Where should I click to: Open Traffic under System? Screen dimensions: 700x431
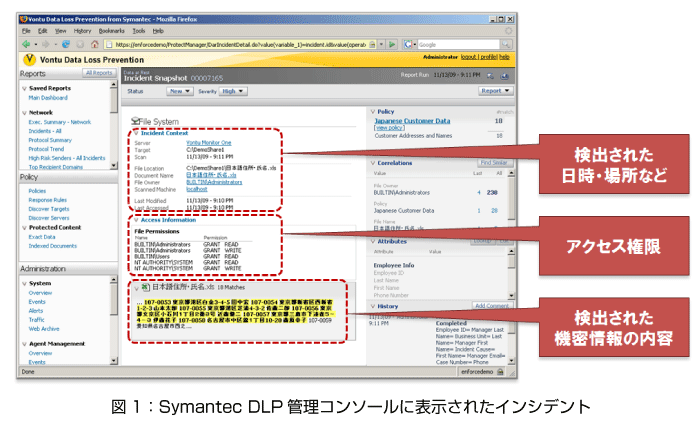pos(37,320)
